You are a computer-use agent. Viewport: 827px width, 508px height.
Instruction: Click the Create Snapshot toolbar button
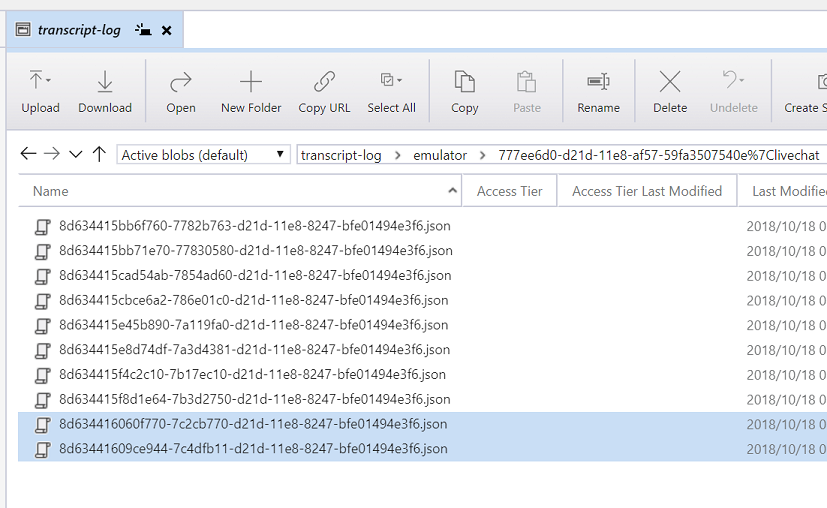(x=805, y=92)
